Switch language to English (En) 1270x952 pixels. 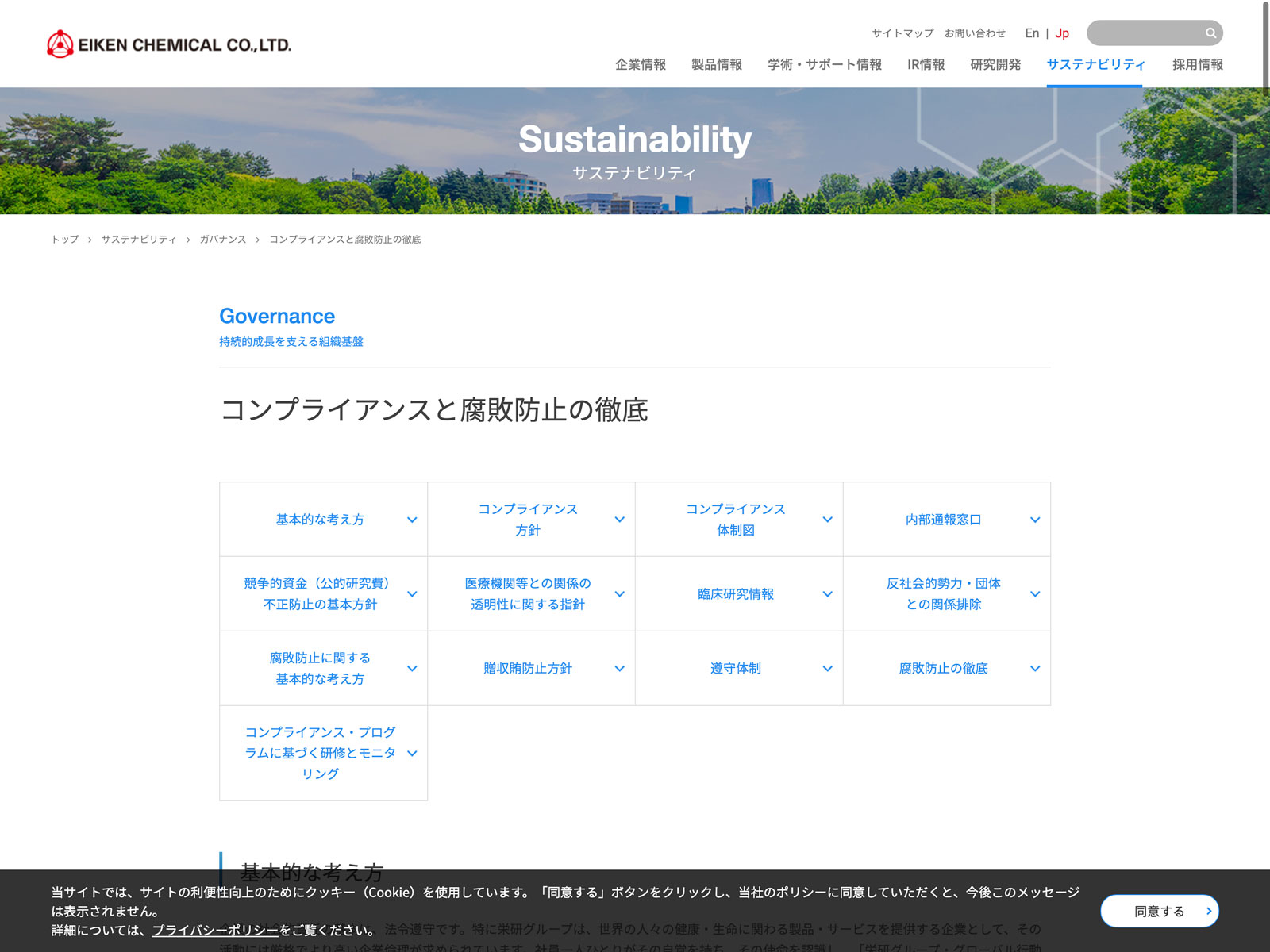1031,33
